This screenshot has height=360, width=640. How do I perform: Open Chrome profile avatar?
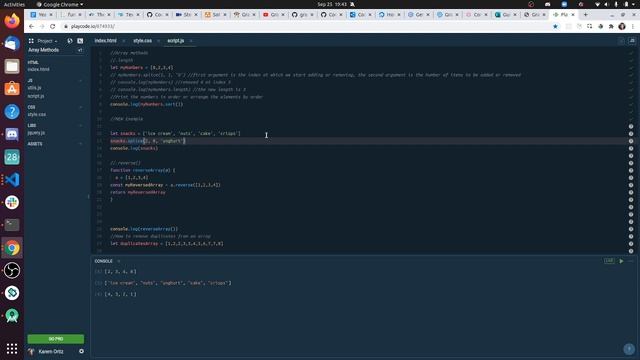click(622, 26)
